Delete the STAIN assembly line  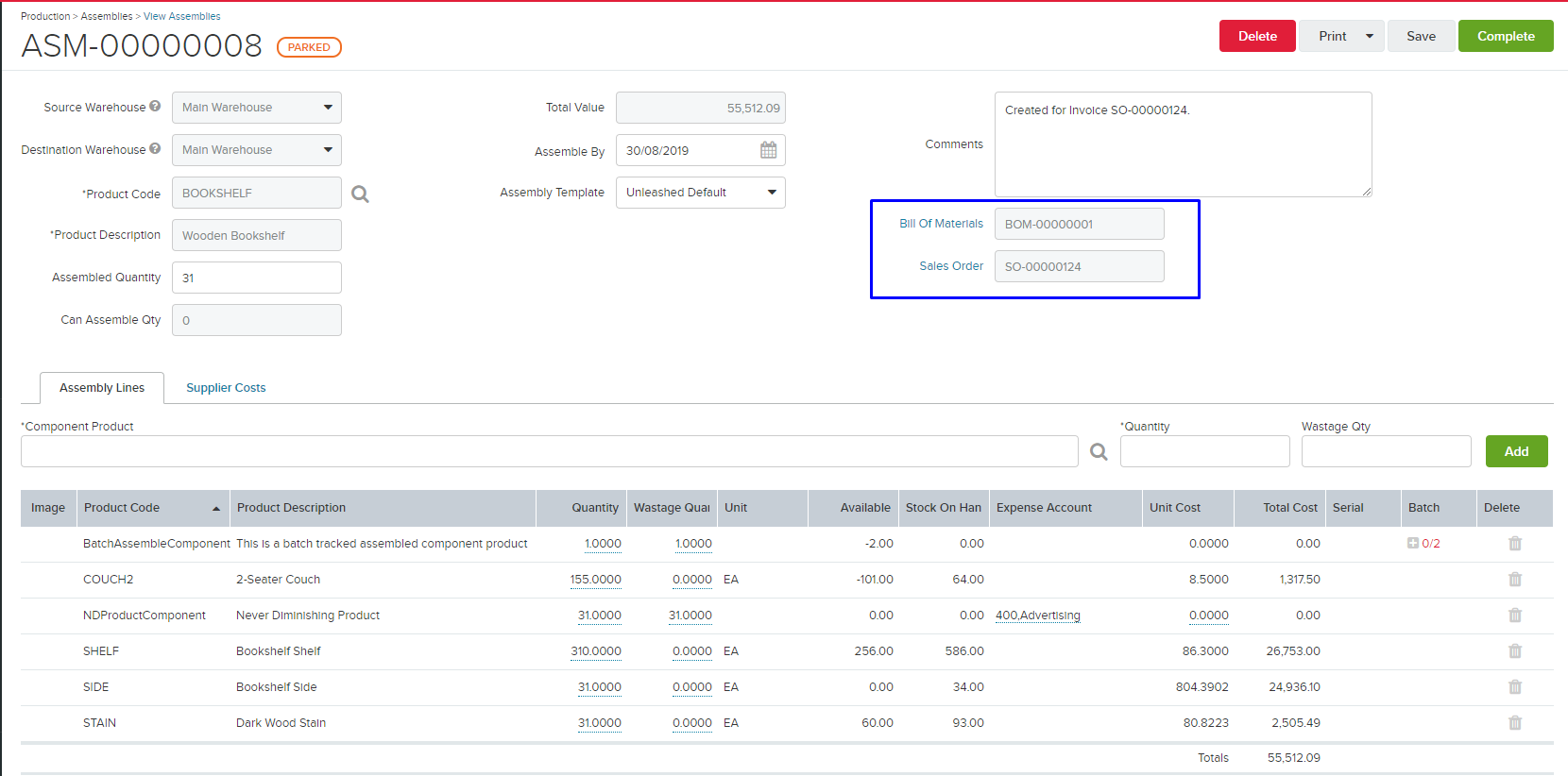(1515, 723)
